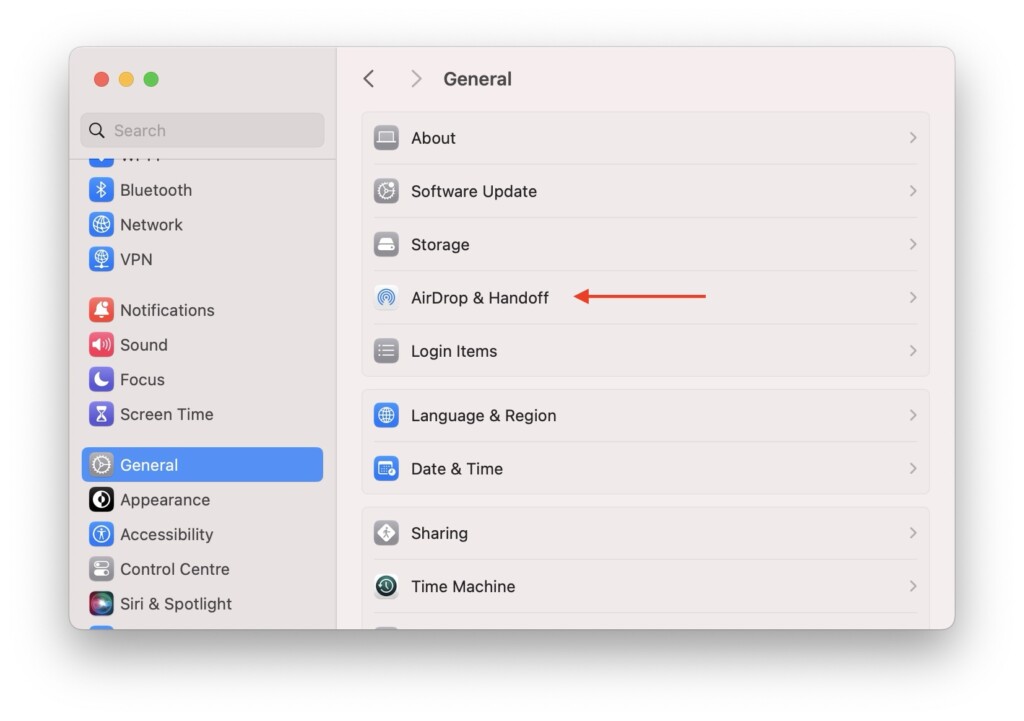Click Screen Time label in sidebar
The height and width of the screenshot is (721, 1024).
[167, 414]
